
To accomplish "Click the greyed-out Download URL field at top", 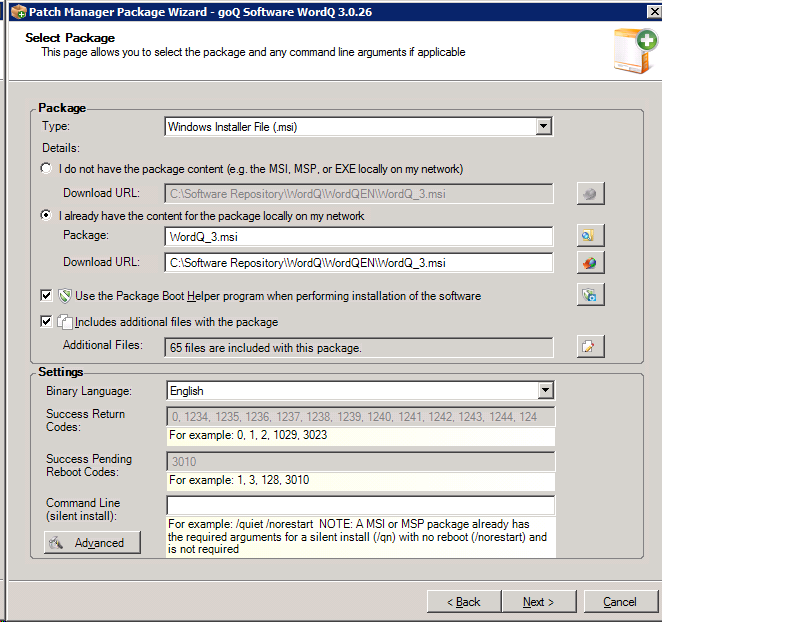I will pos(359,194).
